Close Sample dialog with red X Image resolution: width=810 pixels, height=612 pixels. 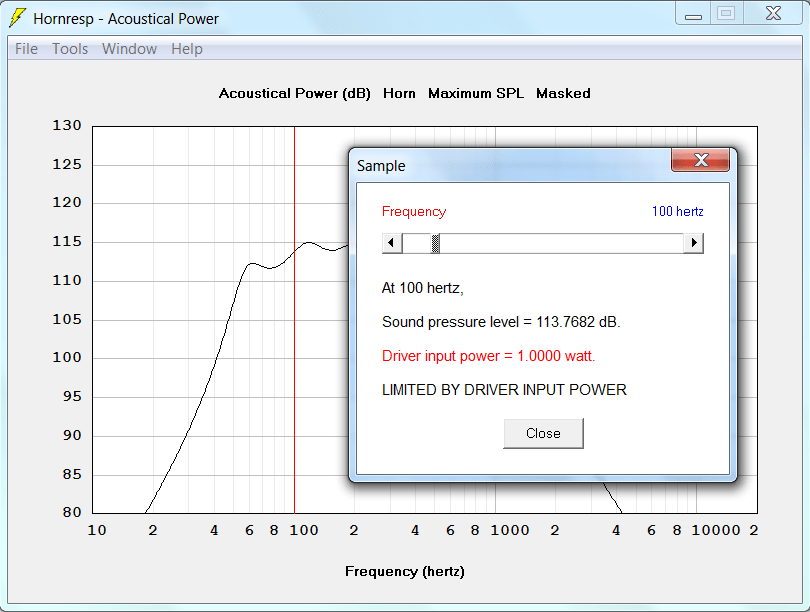click(x=700, y=160)
